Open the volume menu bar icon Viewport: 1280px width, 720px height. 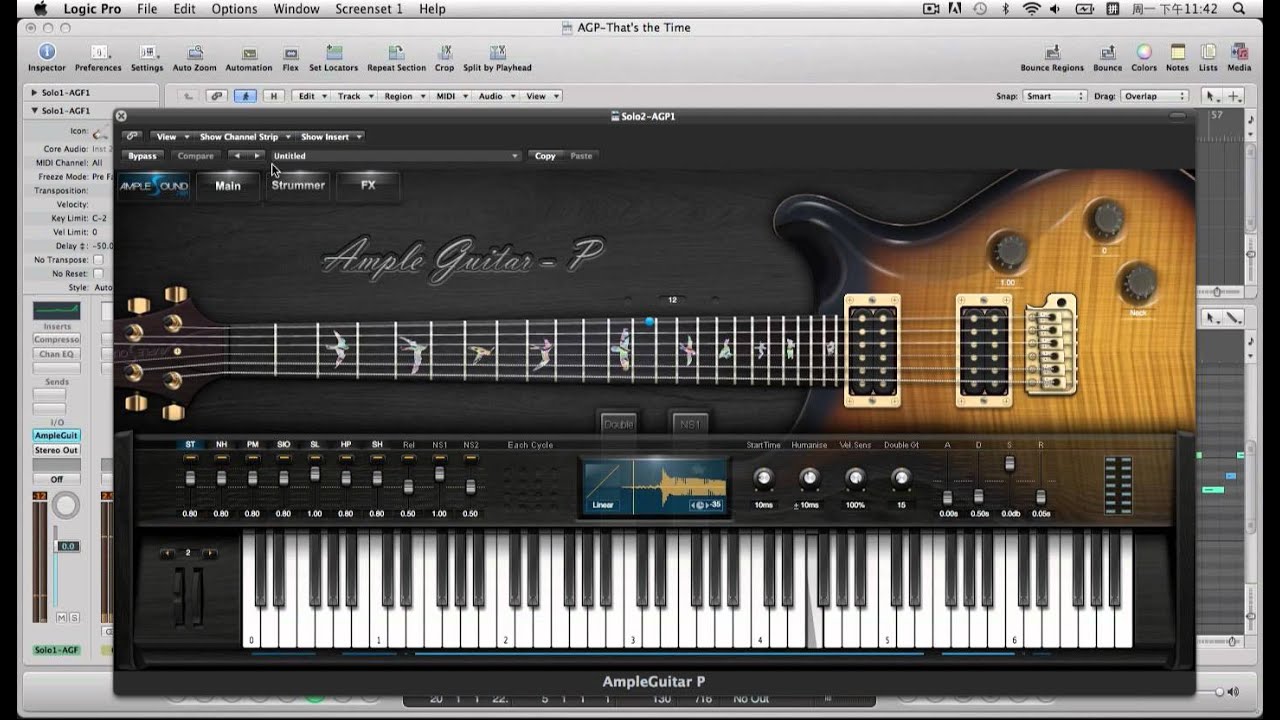click(1057, 9)
